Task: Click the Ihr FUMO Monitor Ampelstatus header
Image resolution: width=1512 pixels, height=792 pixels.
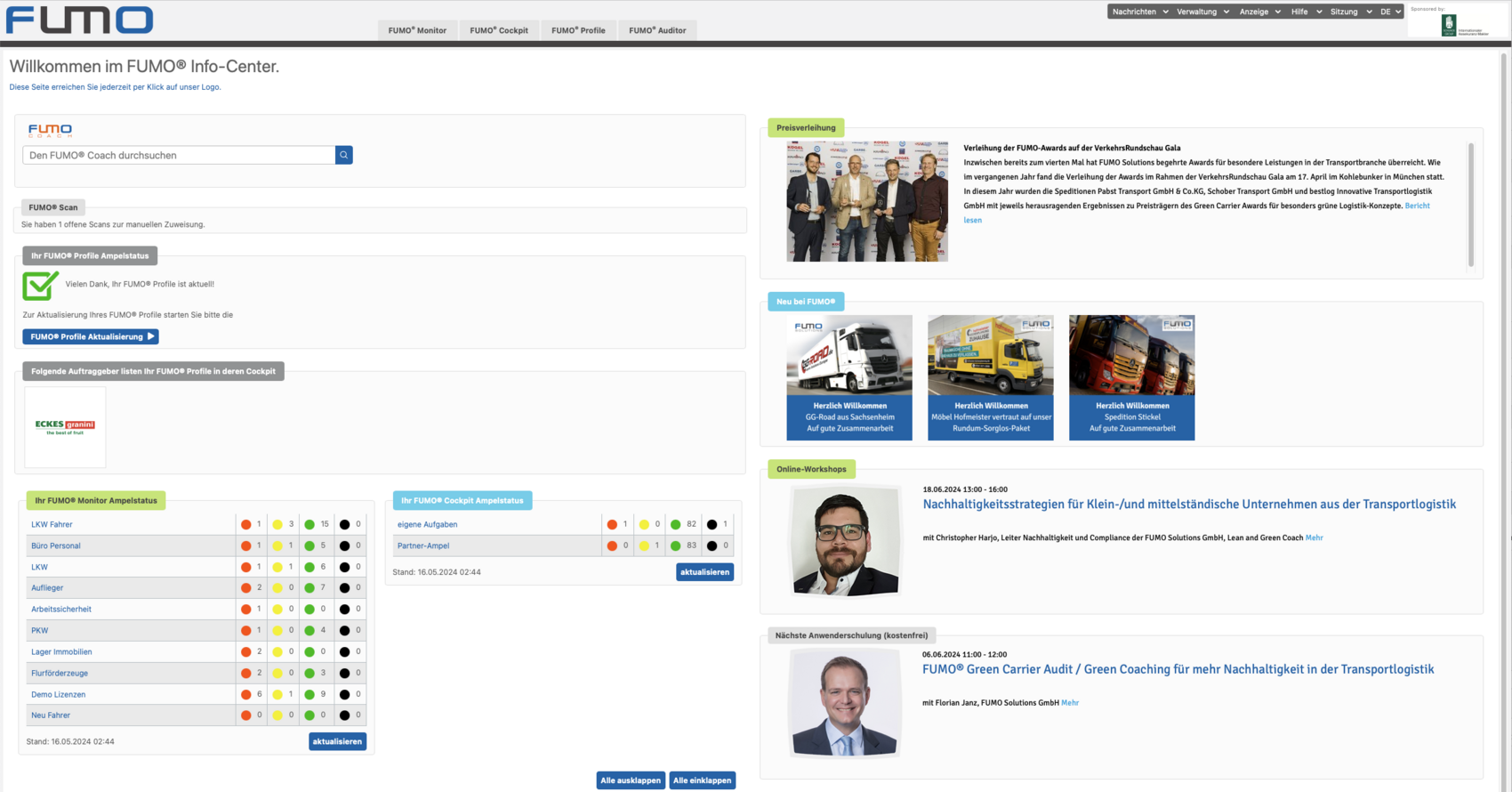Action: tap(96, 500)
